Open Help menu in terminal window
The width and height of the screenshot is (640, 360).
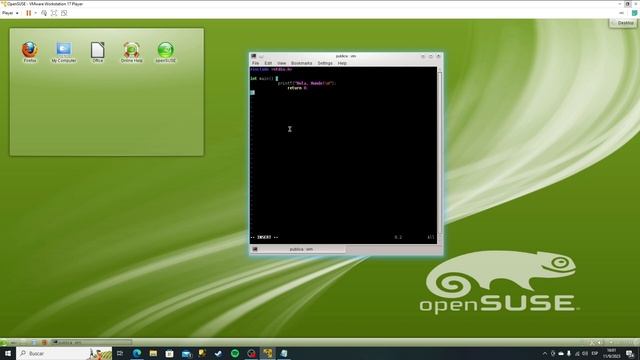point(342,63)
